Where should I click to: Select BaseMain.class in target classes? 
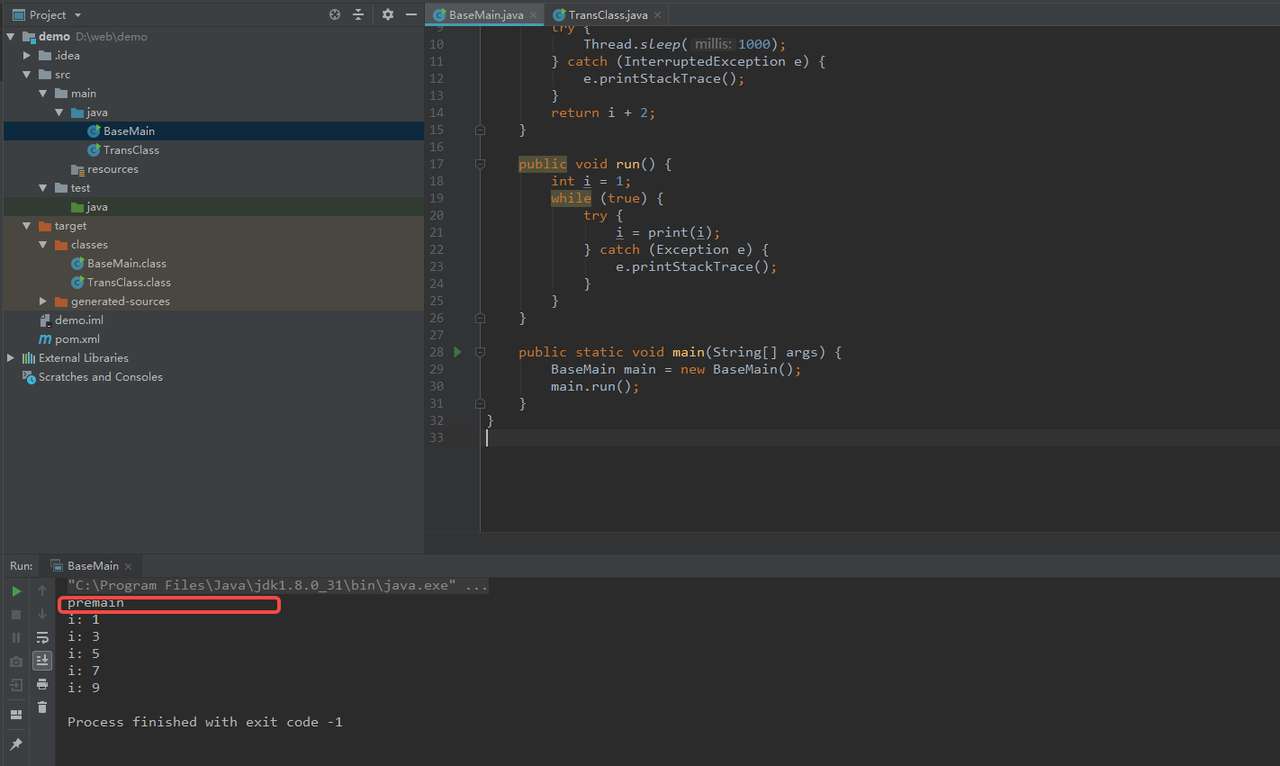tap(127, 264)
